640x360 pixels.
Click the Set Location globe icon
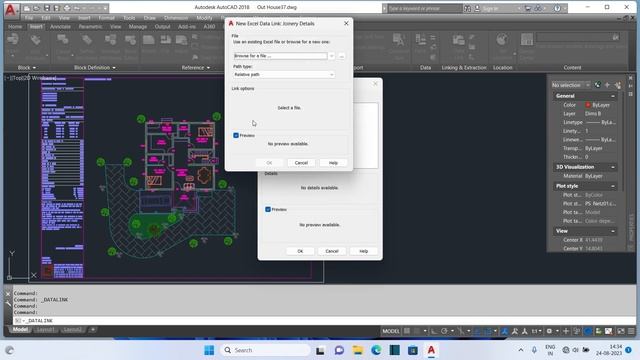502,40
